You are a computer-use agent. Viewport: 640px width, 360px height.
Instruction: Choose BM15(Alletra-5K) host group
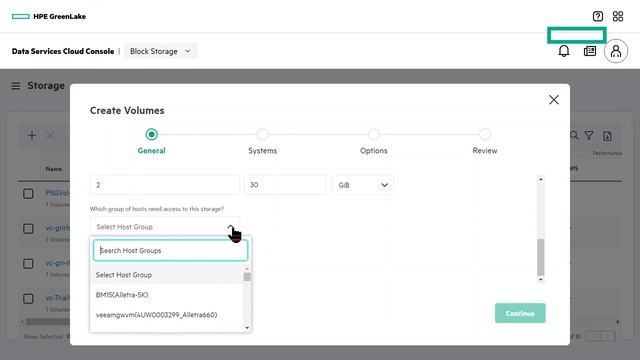(x=167, y=295)
